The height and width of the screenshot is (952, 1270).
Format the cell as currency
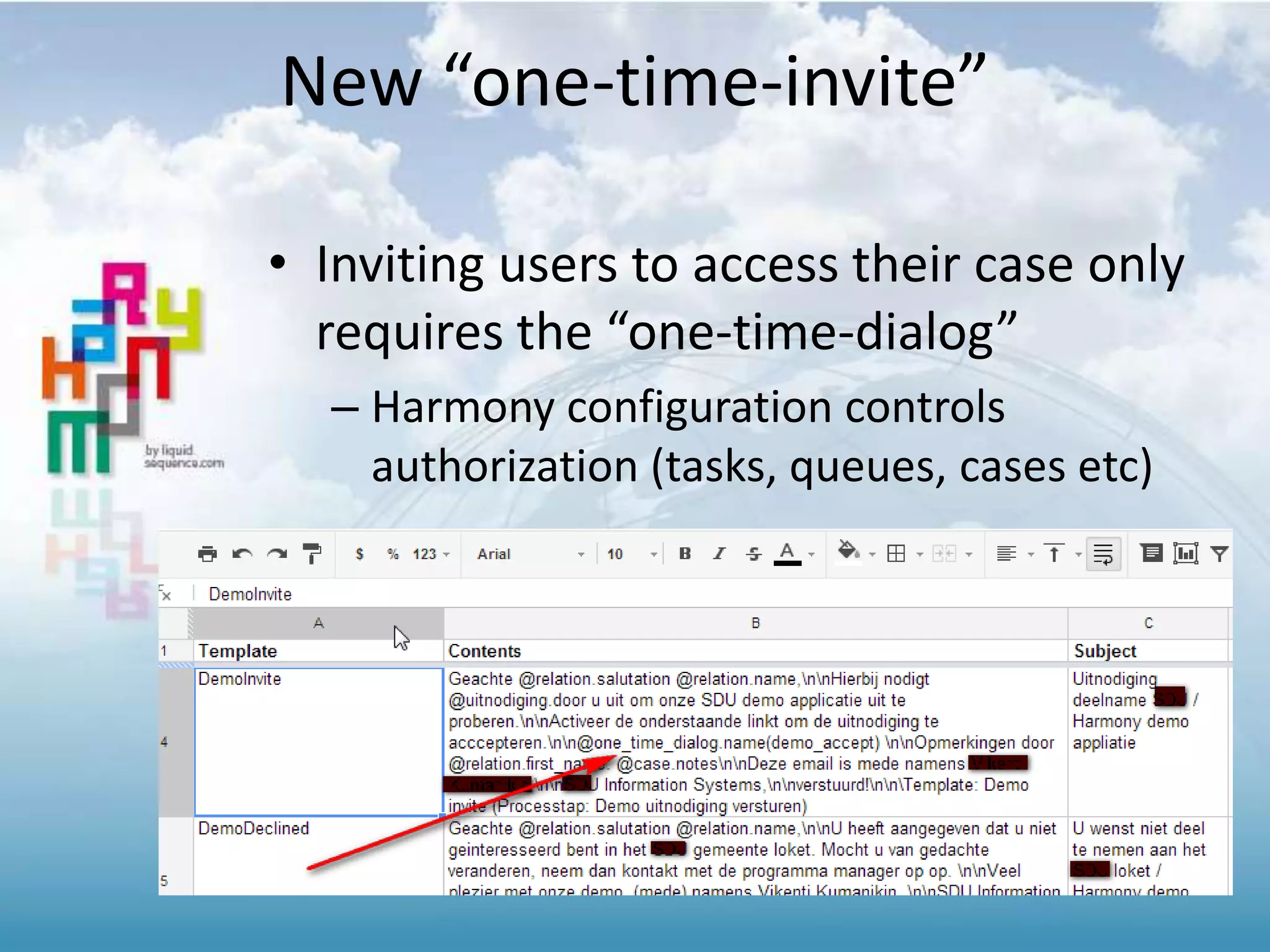tap(360, 553)
